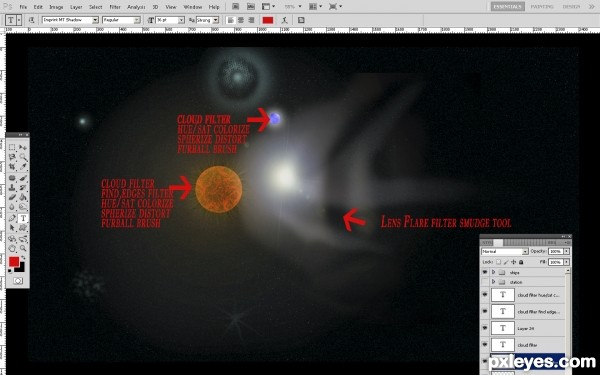Image resolution: width=600 pixels, height=375 pixels.
Task: Select the Blur tool
Action: [x=12, y=207]
